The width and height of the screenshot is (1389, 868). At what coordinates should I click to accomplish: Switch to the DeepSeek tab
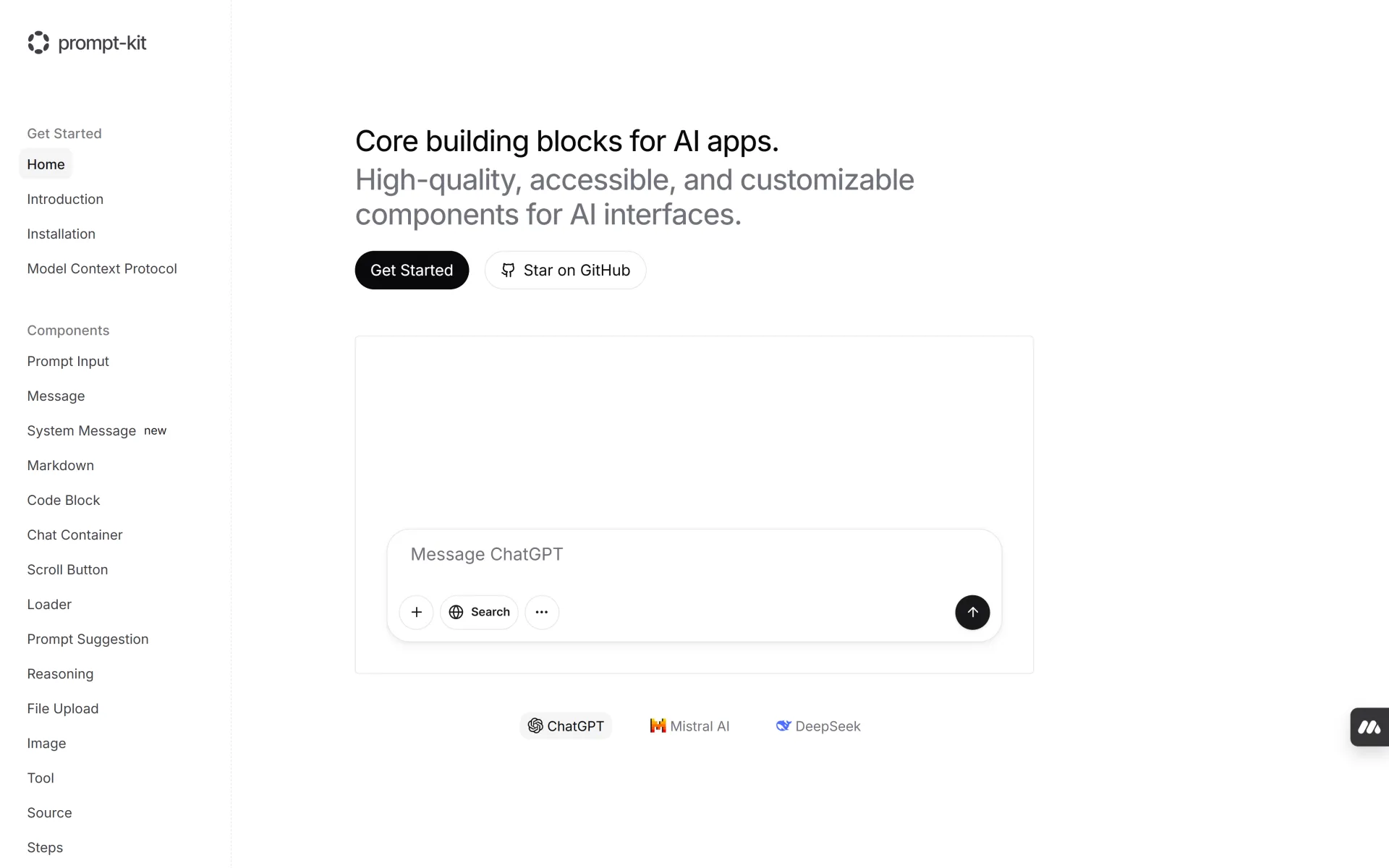point(818,726)
